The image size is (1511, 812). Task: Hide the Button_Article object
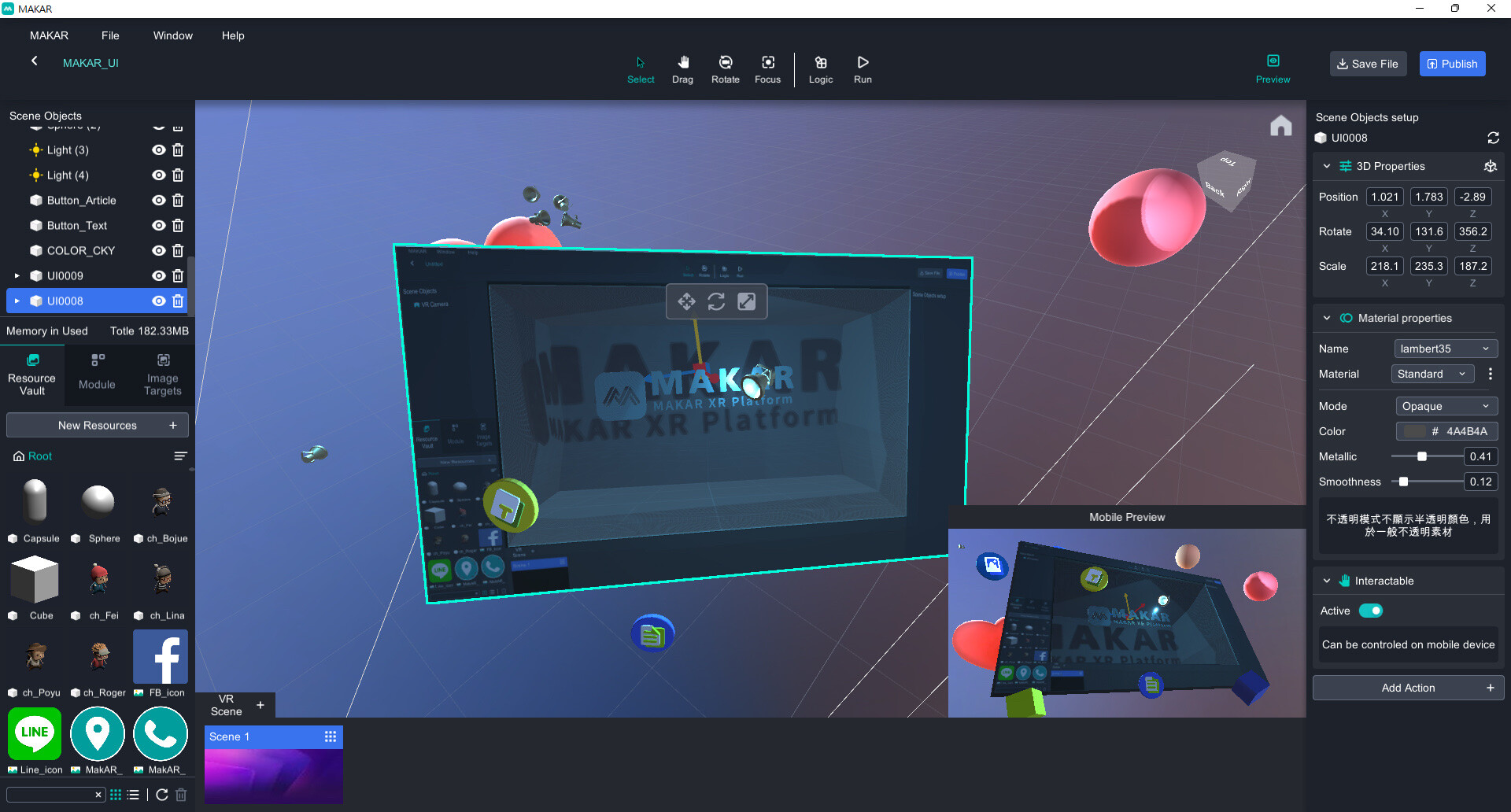(157, 200)
